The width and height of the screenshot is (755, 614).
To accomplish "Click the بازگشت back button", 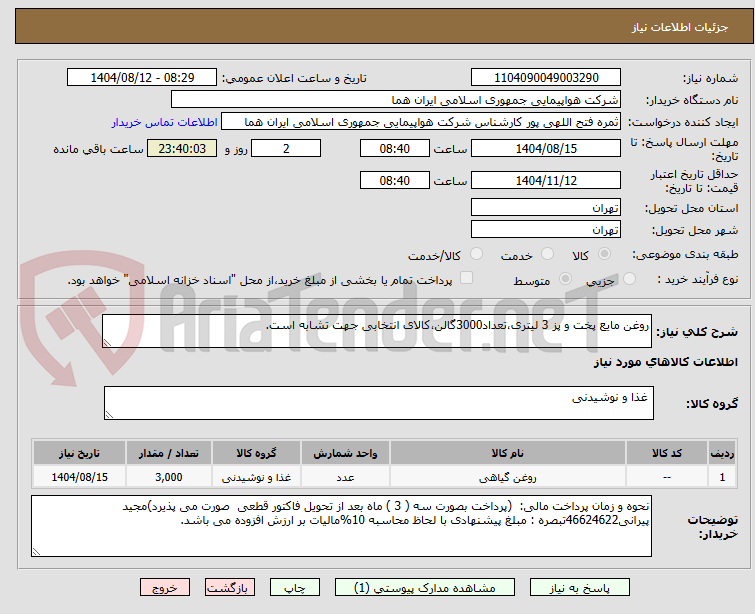I will coord(230,588).
